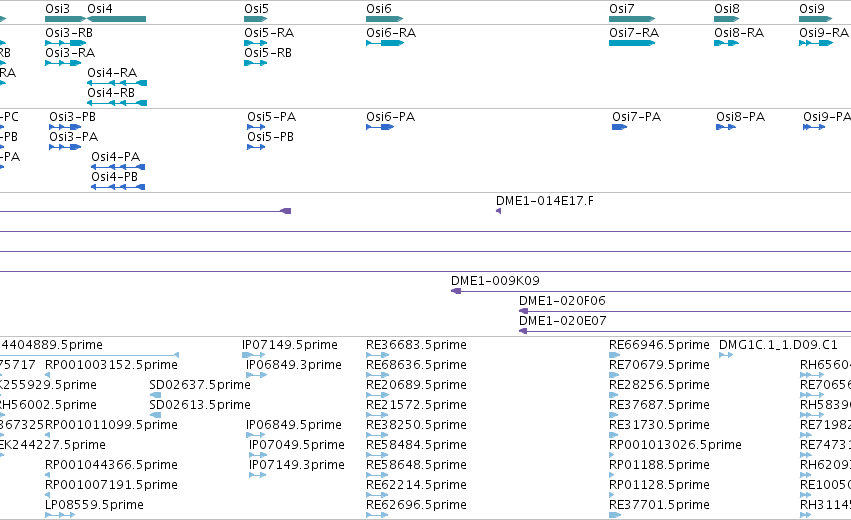Open the RE66946.5prime EST
Image resolution: width=851 pixels, height=520 pixels.
614,355
